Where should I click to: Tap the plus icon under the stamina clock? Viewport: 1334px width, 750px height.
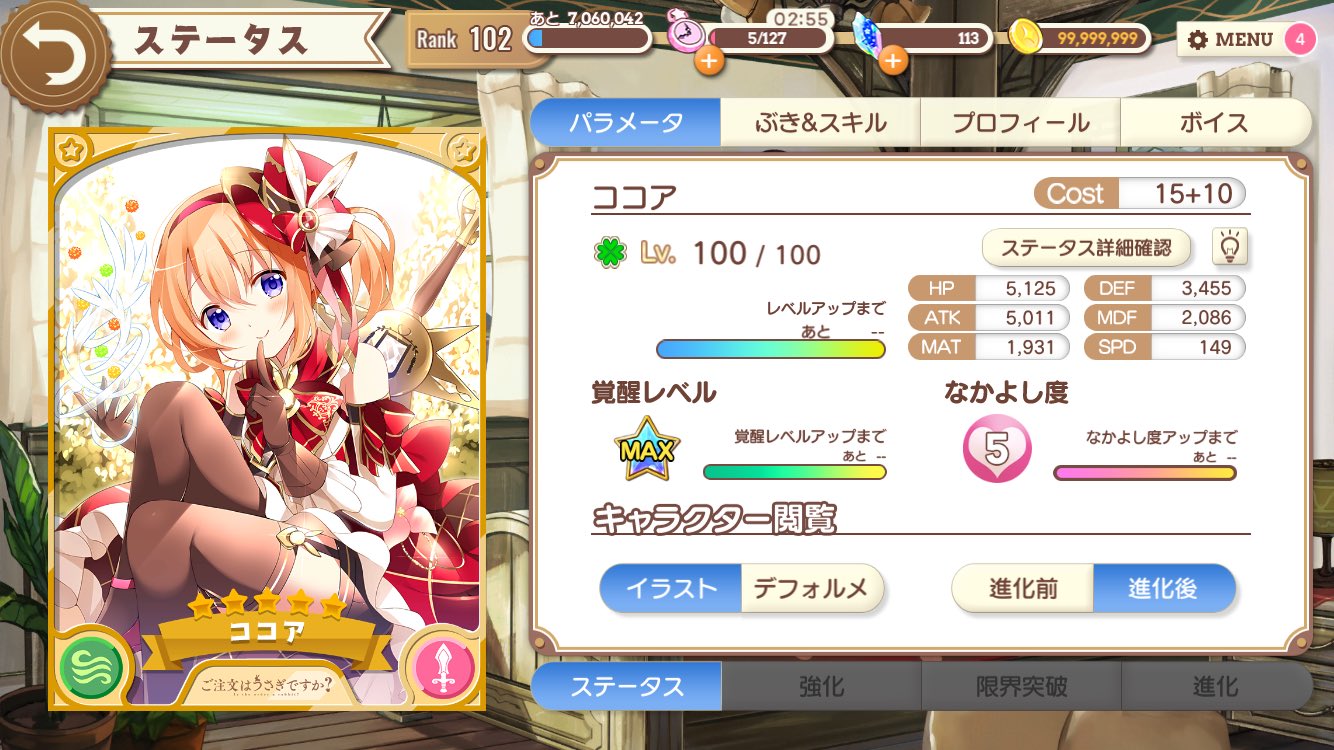(x=708, y=61)
